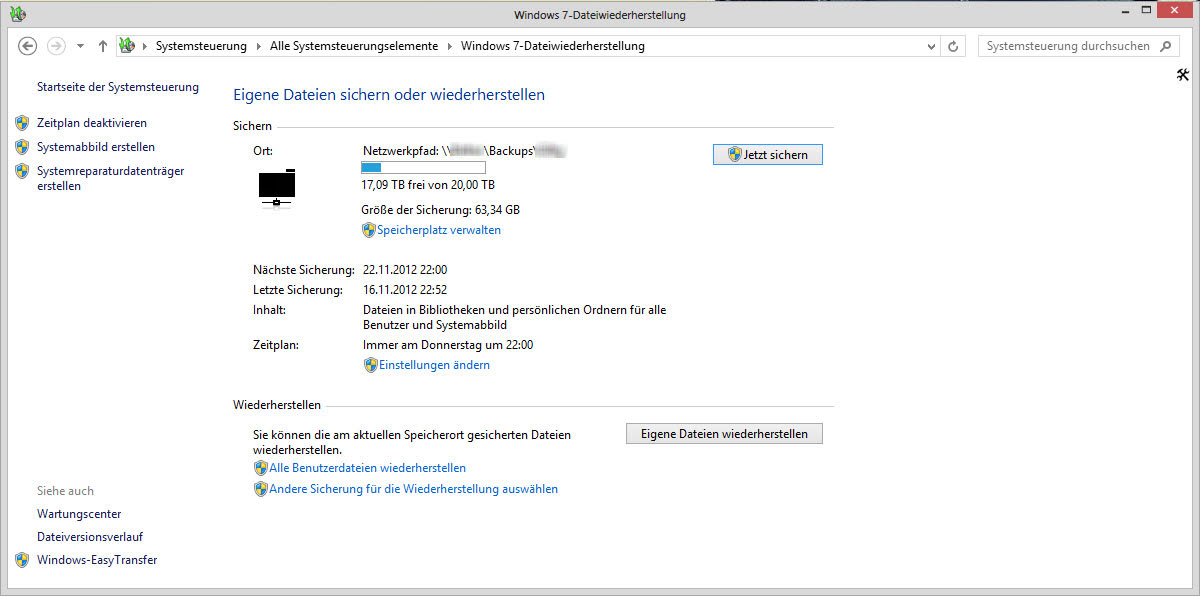Select the Alle Systemsteuerungselemente breadcrumb

pyautogui.click(x=354, y=46)
